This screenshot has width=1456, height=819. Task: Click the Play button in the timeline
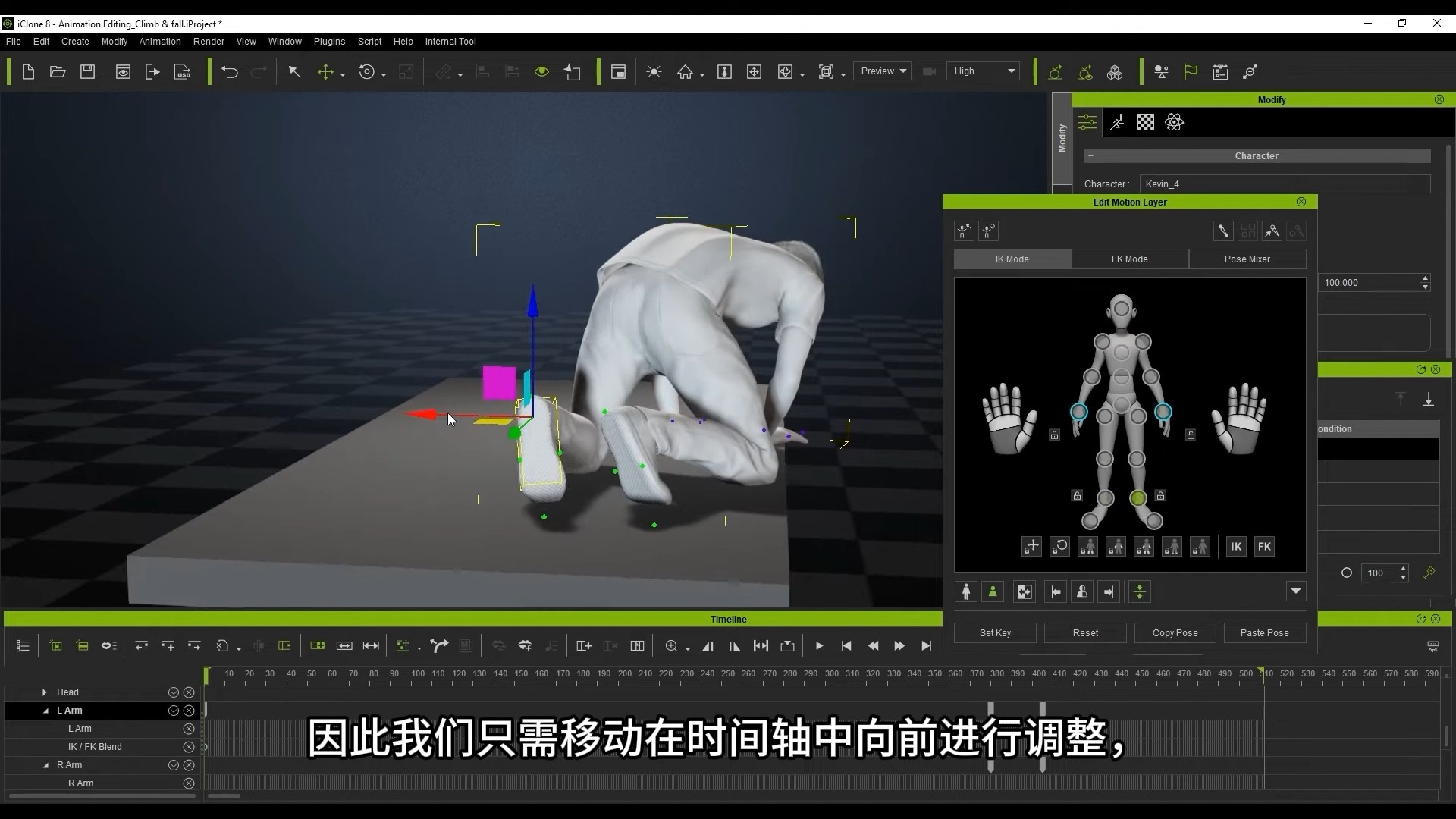click(x=819, y=646)
